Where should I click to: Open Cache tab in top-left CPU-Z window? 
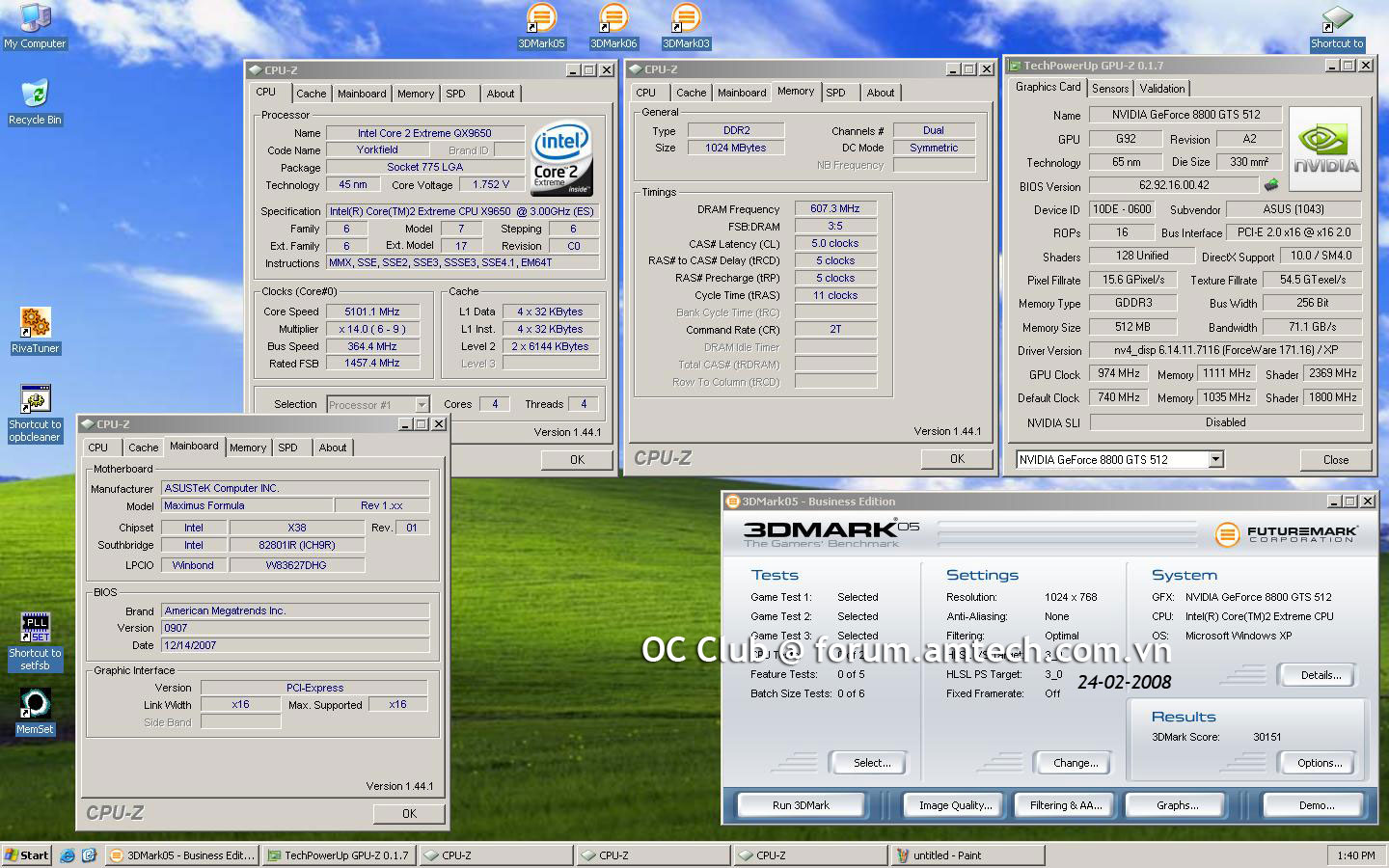(x=311, y=94)
